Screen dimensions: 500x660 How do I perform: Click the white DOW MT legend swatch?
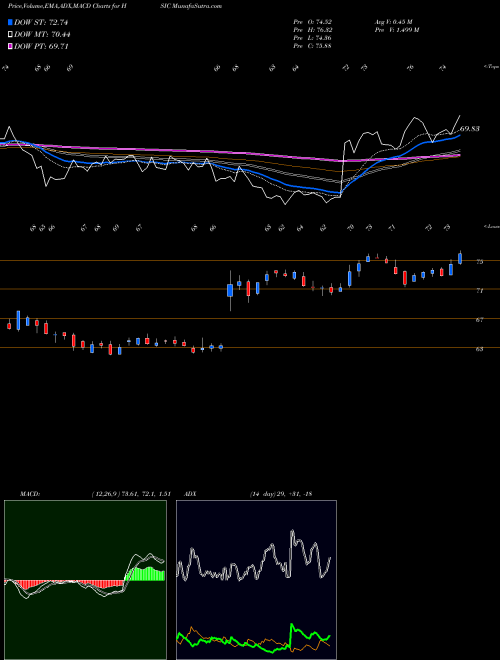10,35
